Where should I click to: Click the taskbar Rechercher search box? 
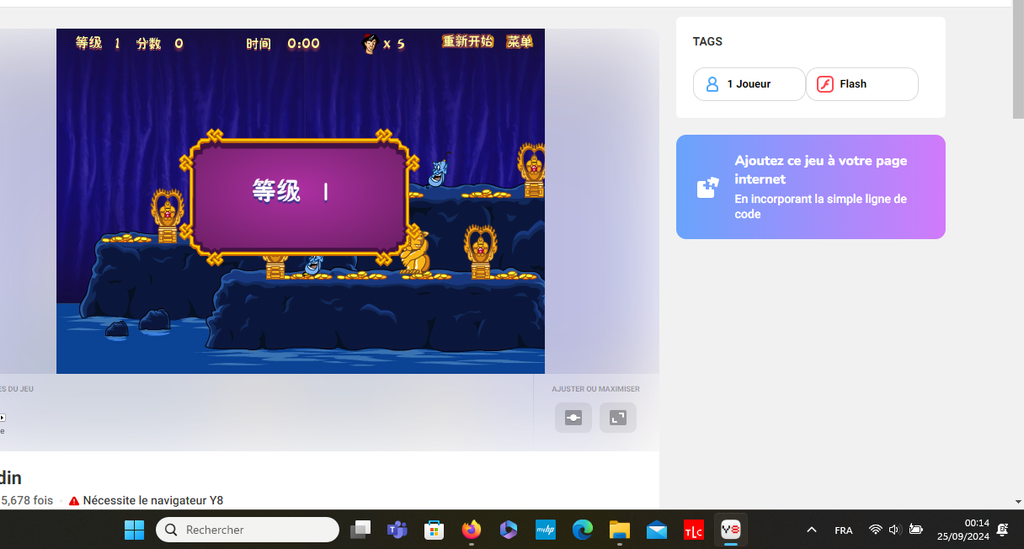(x=248, y=530)
